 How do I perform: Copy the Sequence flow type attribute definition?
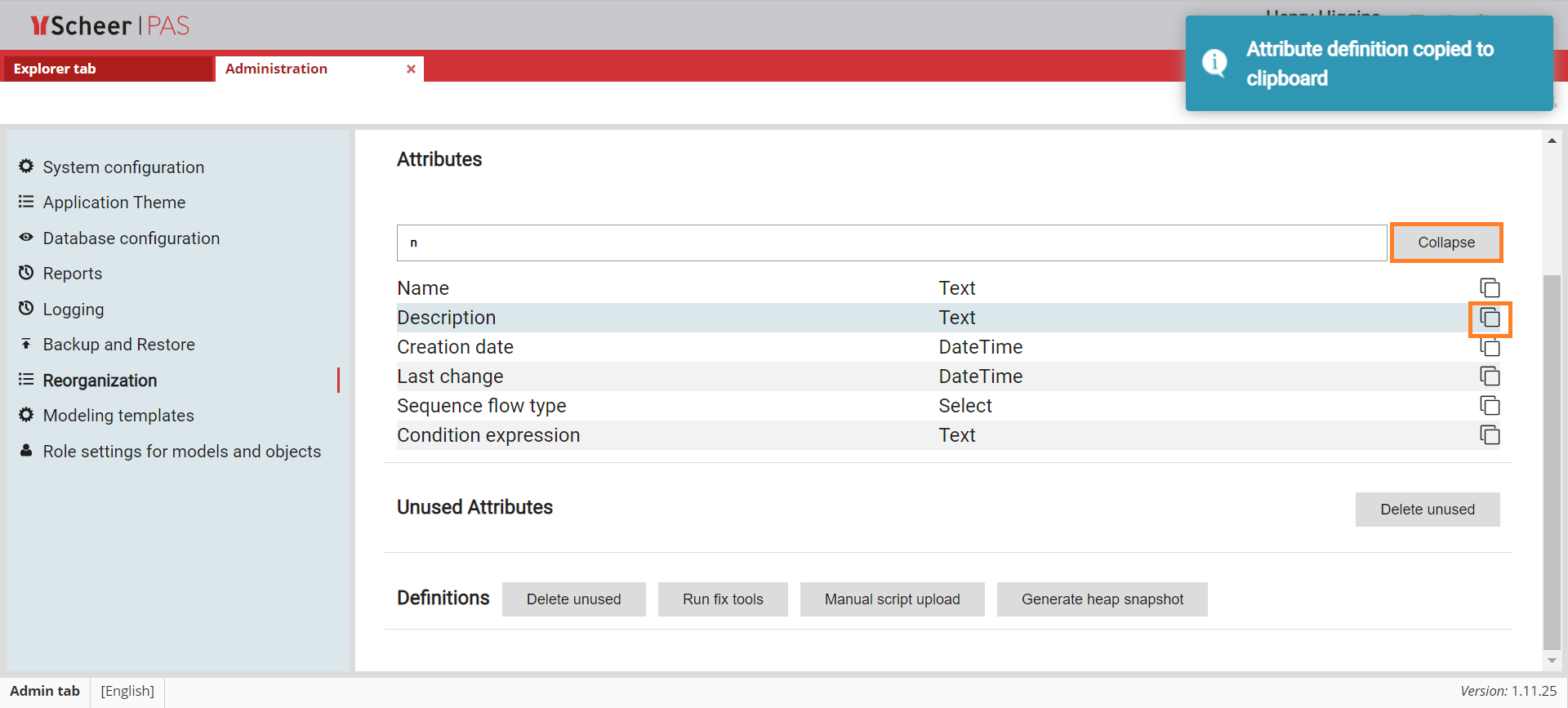pos(1490,406)
